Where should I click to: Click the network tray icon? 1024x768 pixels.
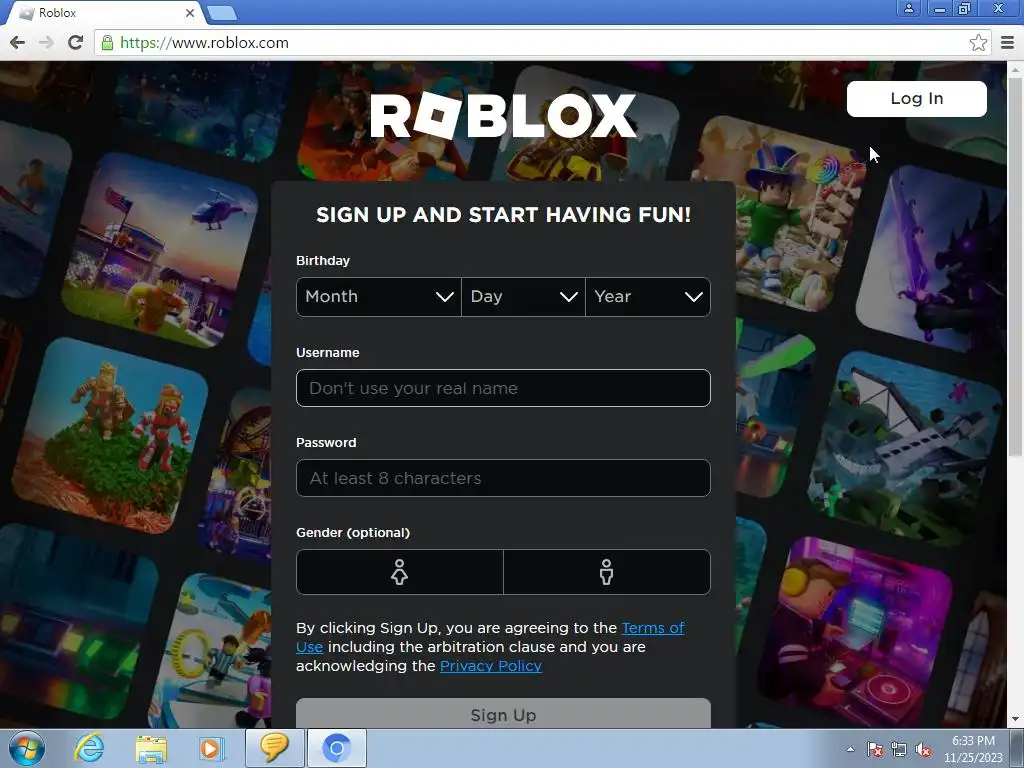tap(899, 749)
